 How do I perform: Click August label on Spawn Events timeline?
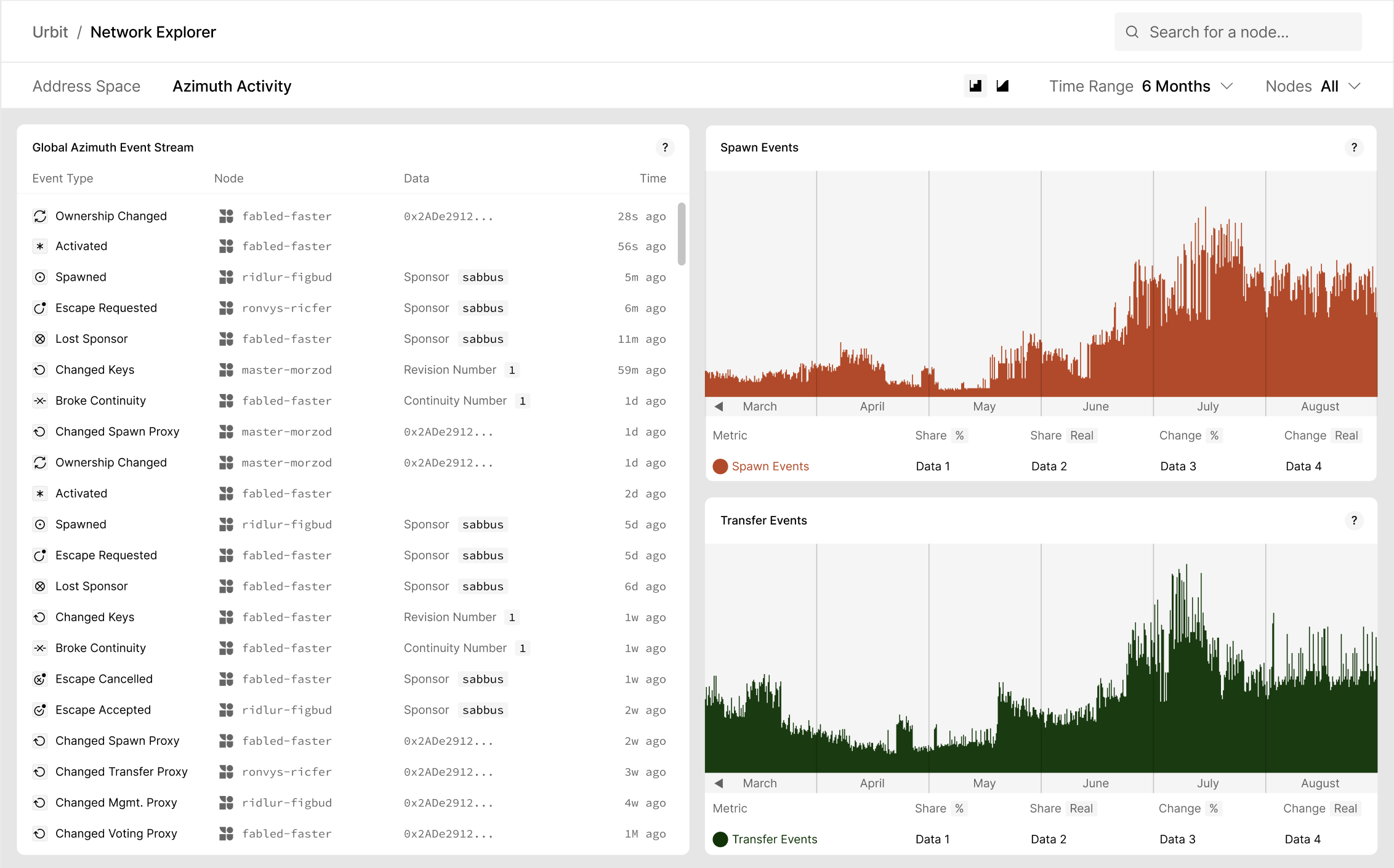click(x=1319, y=406)
